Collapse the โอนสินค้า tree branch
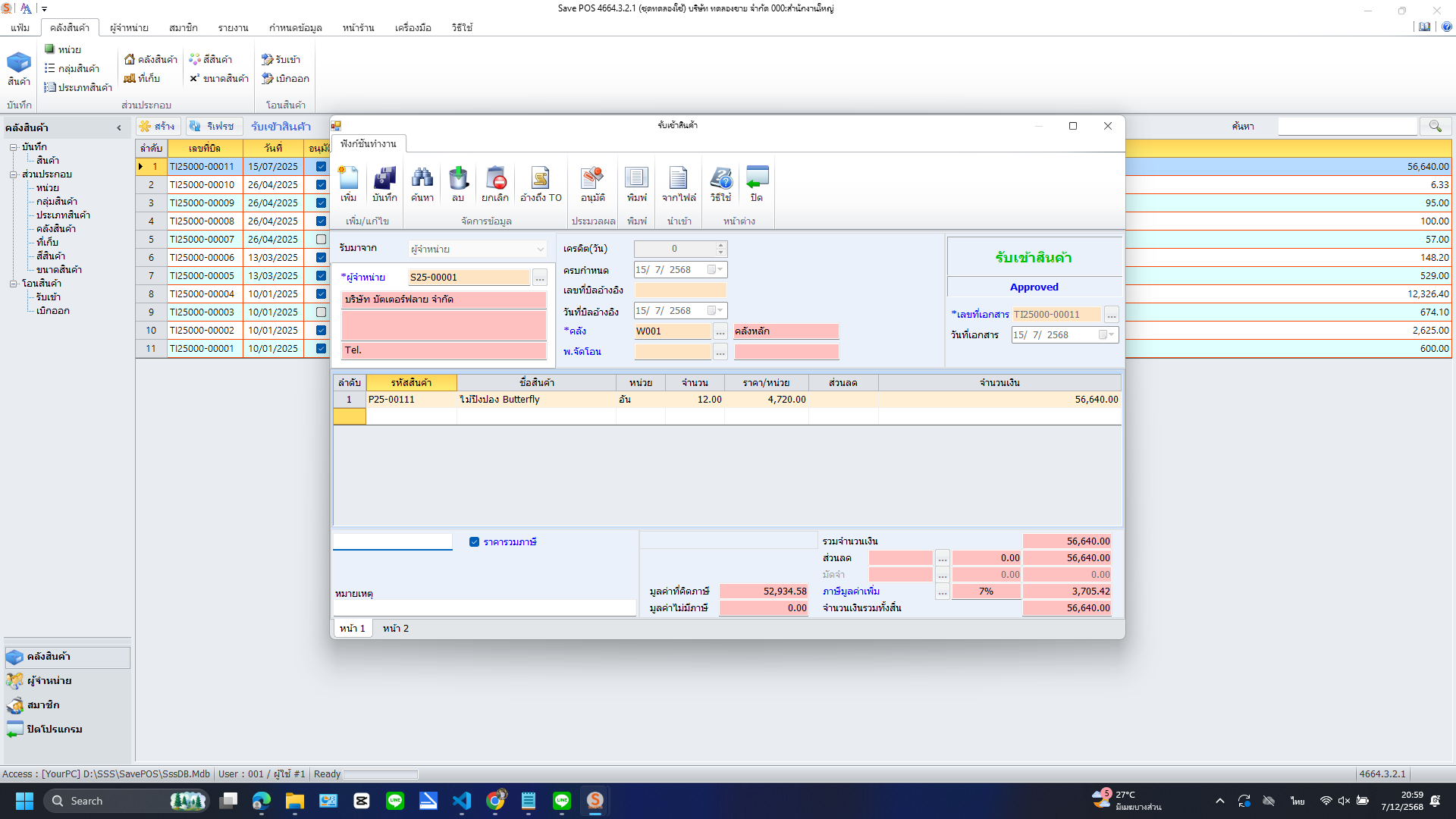Image resolution: width=1456 pixels, height=819 pixels. (13, 283)
